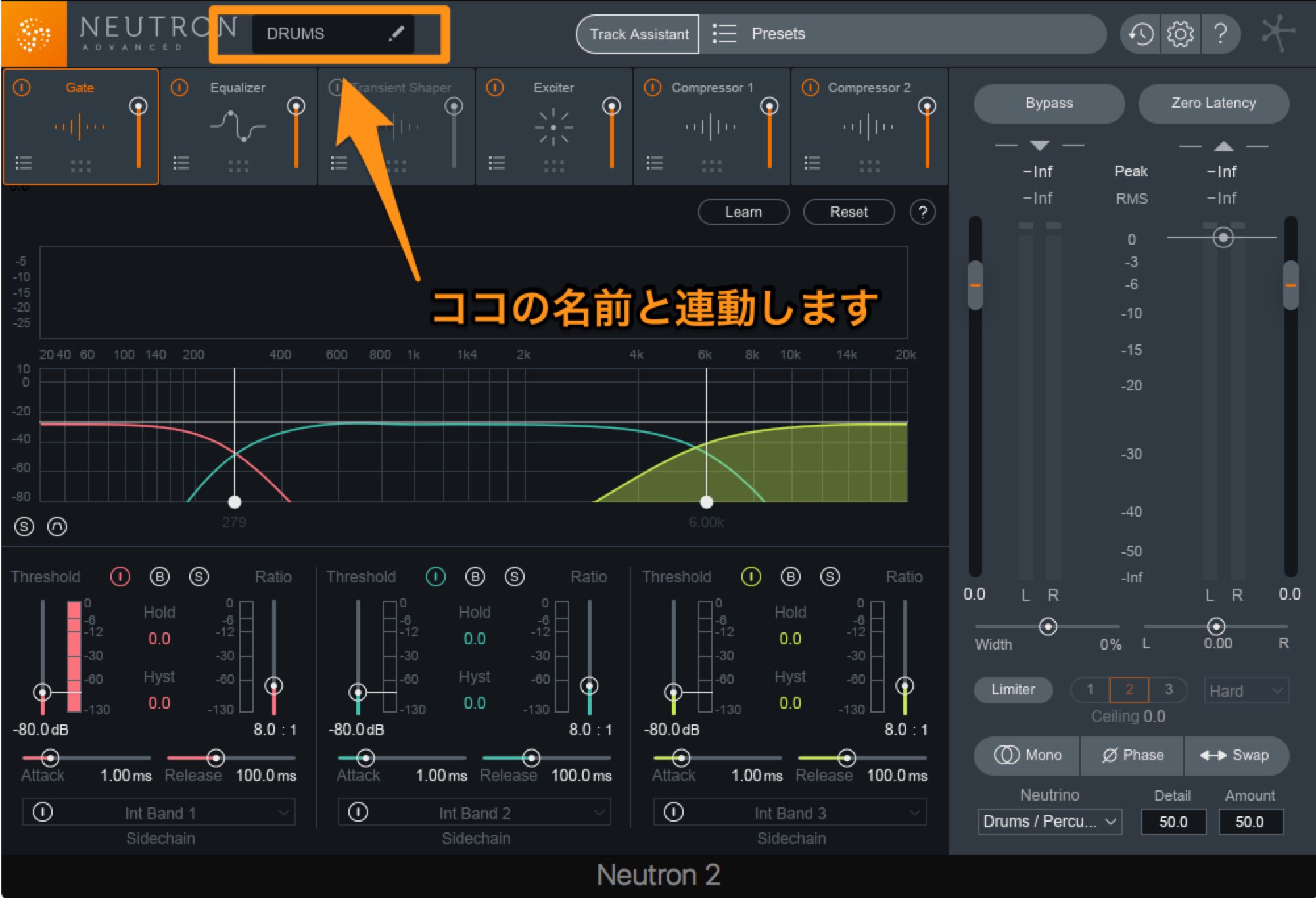
Task: Toggle the Compressor 1 power button
Action: coord(653,87)
